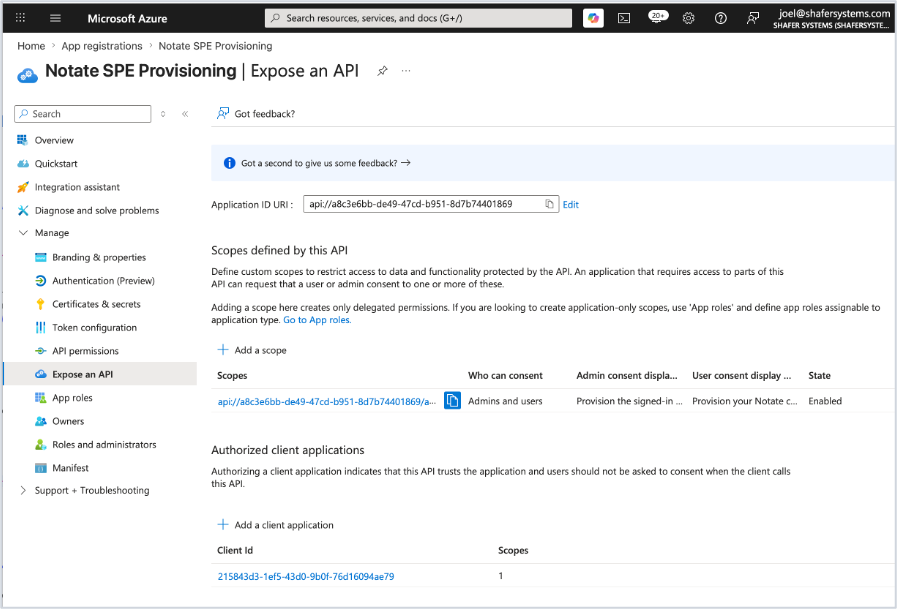Click Add a scope
The image size is (898, 610).
point(252,350)
